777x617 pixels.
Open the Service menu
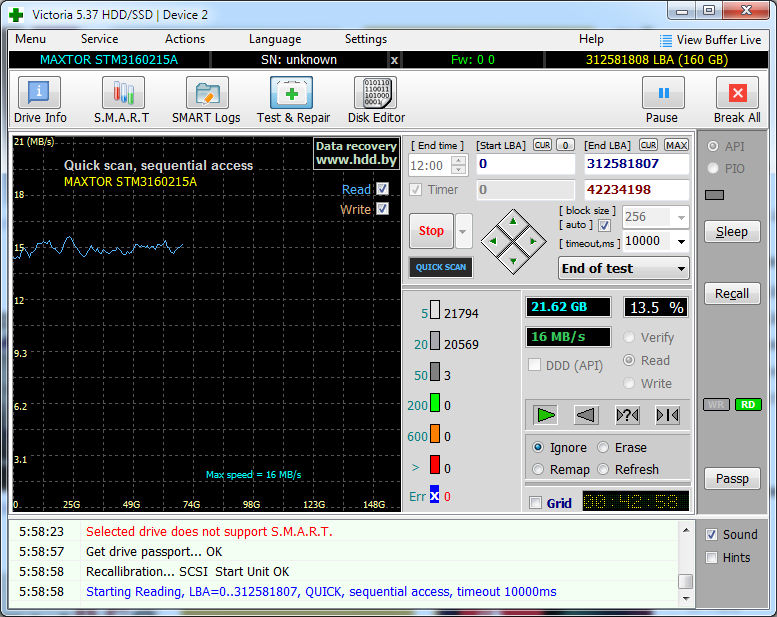[x=99, y=39]
